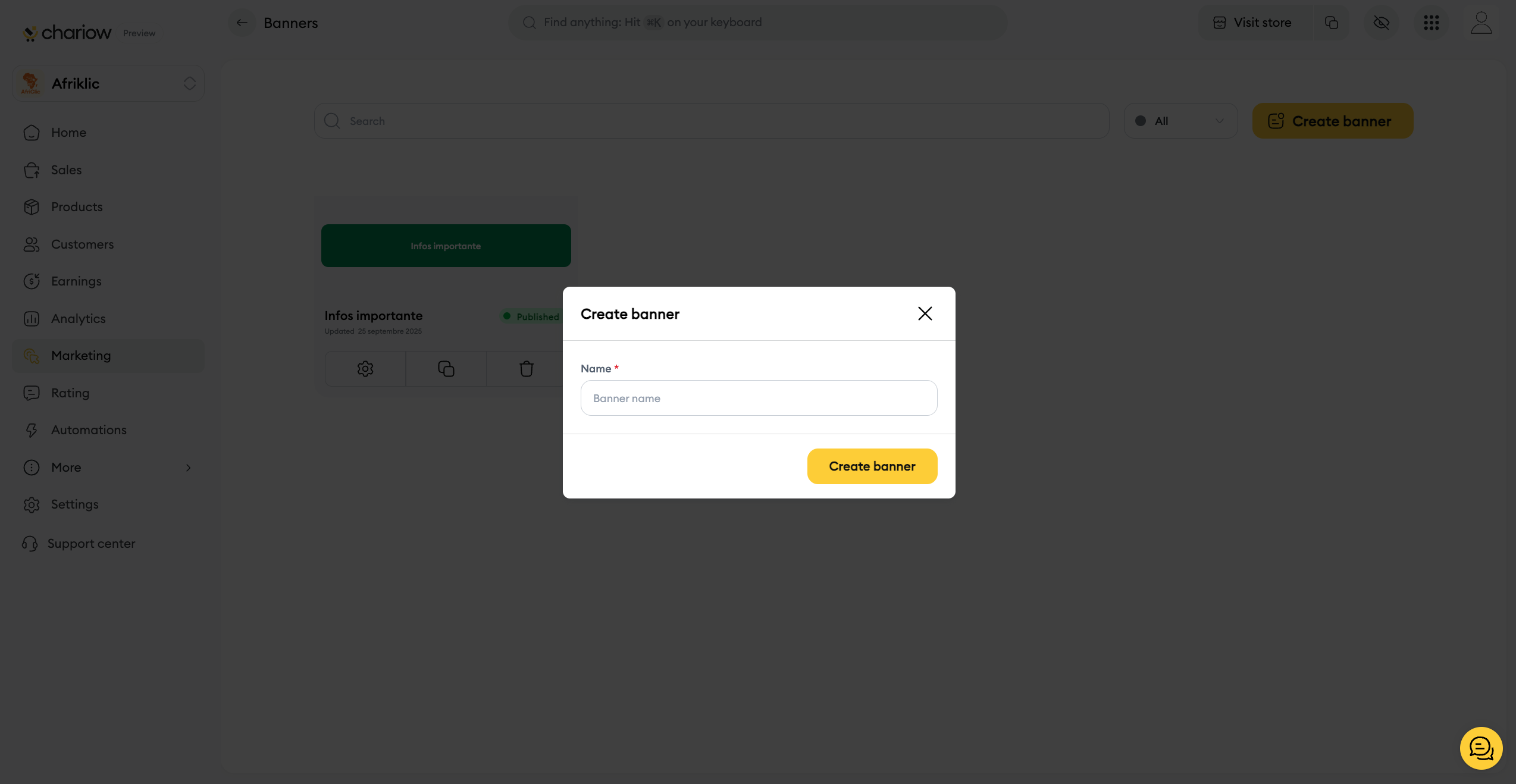
Task: Open the apps grid menu
Action: click(x=1431, y=23)
